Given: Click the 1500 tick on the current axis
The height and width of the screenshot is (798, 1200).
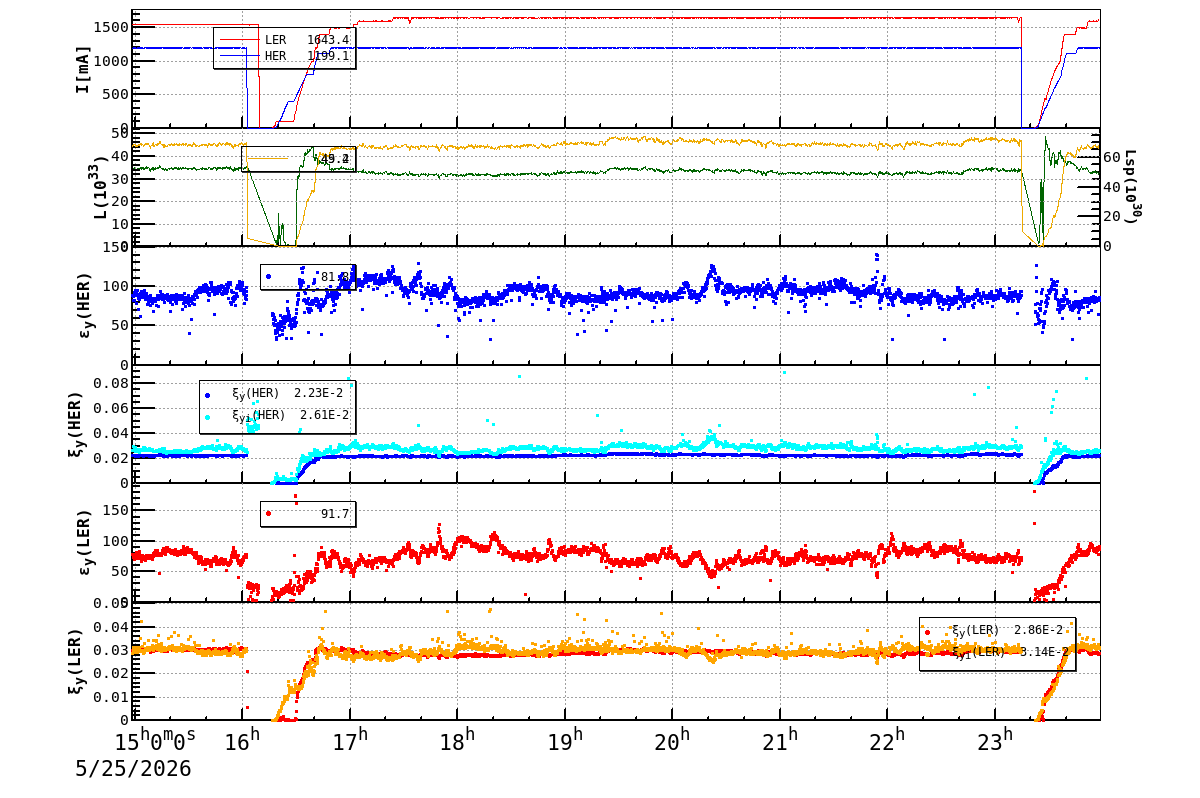Looking at the screenshot, I should pos(113,27).
